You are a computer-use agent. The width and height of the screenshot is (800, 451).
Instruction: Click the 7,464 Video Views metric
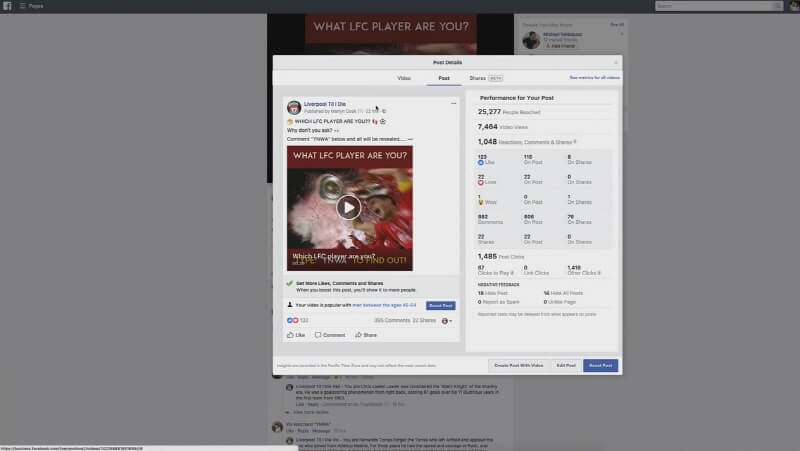(503, 127)
